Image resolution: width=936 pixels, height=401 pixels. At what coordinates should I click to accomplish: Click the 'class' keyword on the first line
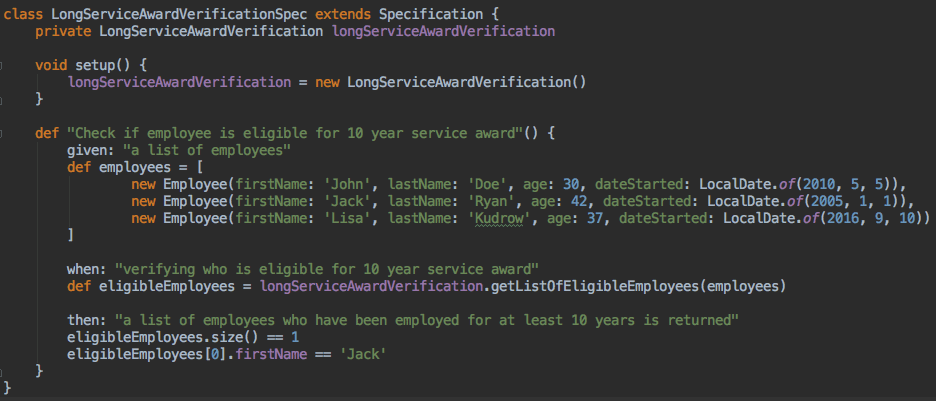click(23, 14)
